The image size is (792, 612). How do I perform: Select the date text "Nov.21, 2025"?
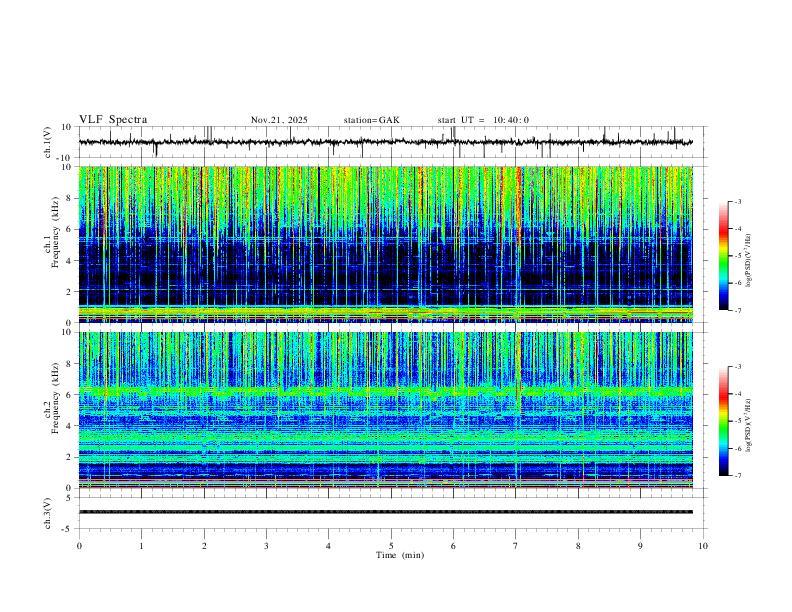279,120
